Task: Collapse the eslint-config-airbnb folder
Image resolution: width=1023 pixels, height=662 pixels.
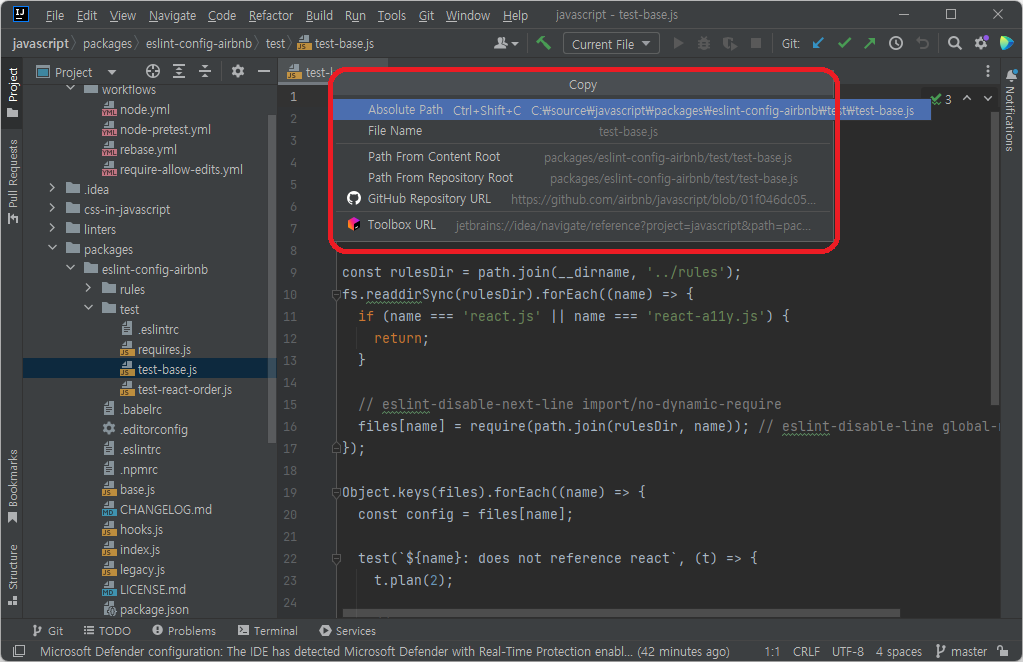Action: tap(70, 269)
